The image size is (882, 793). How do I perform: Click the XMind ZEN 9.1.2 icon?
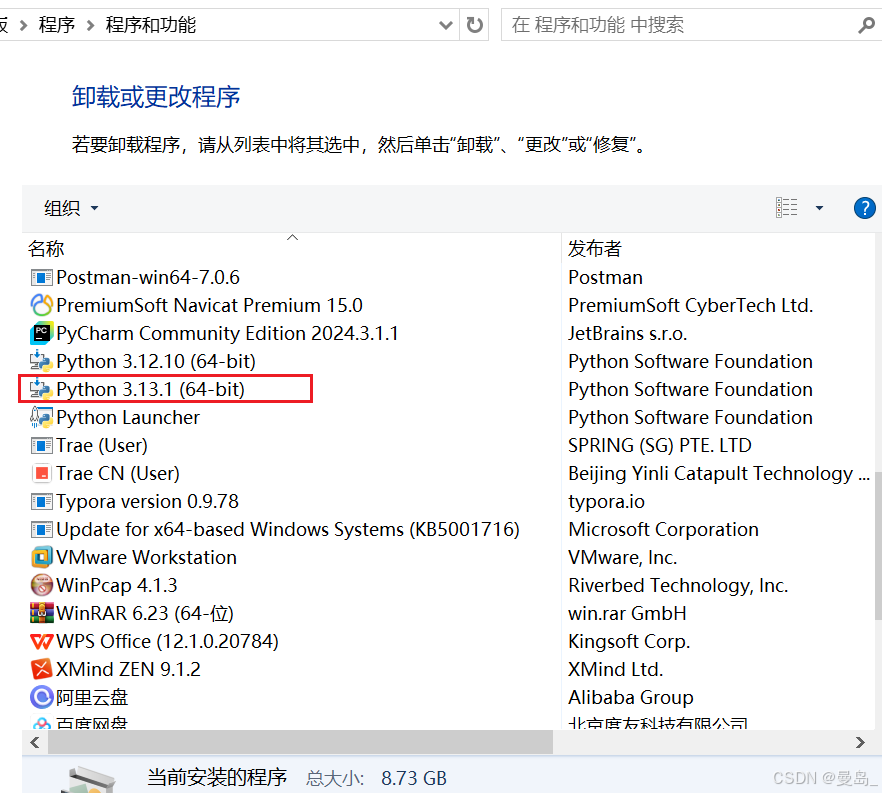[41, 669]
